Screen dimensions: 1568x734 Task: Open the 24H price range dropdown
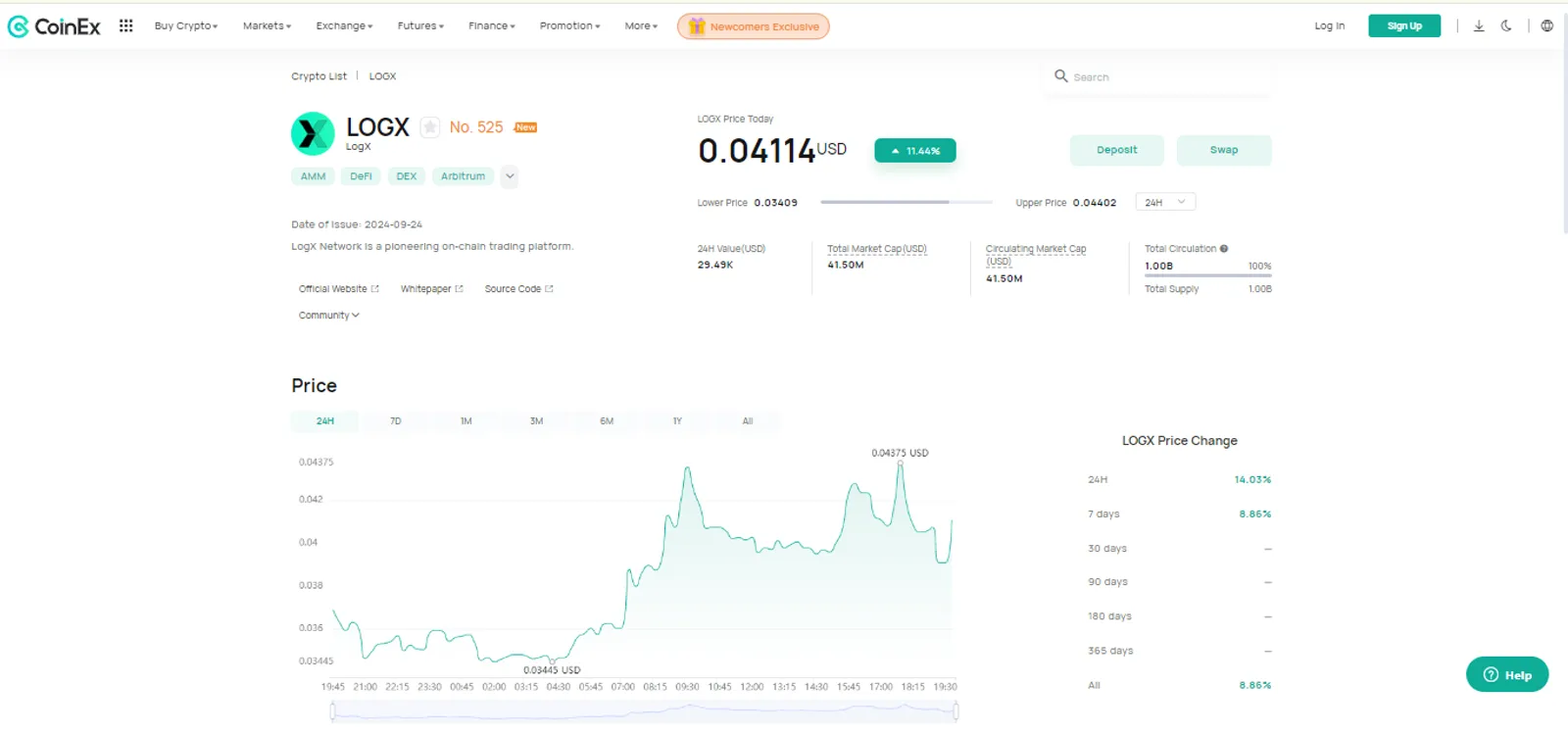click(1165, 202)
